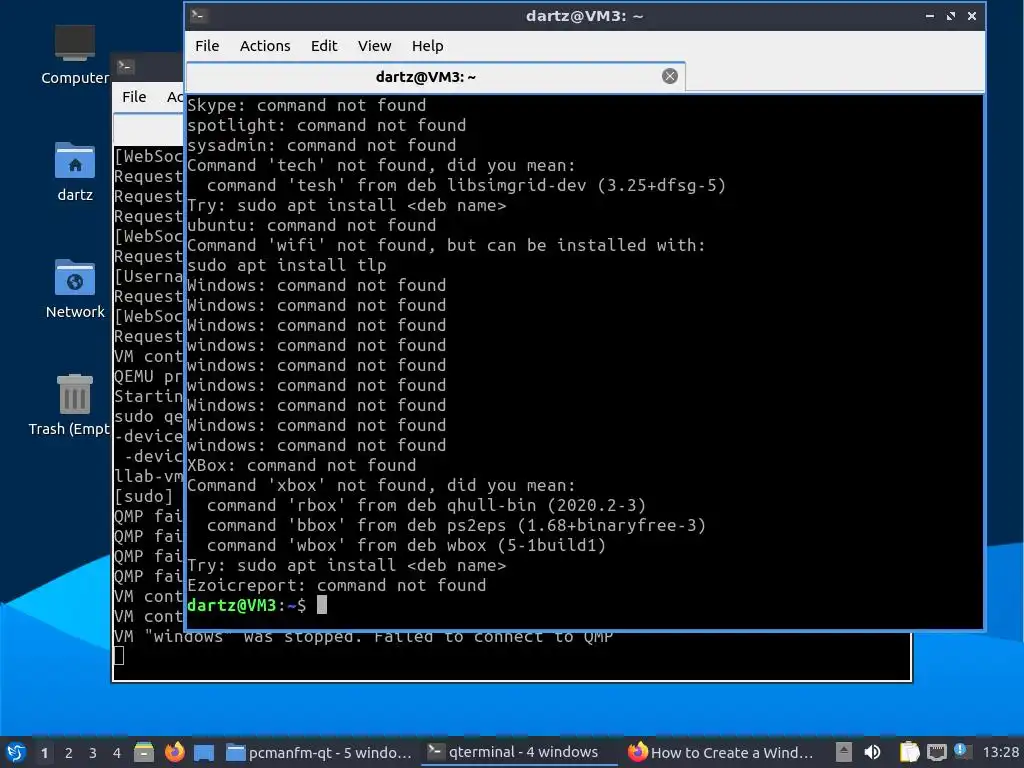Open the network status tray icon
The width and height of the screenshot is (1024, 768).
point(937,752)
